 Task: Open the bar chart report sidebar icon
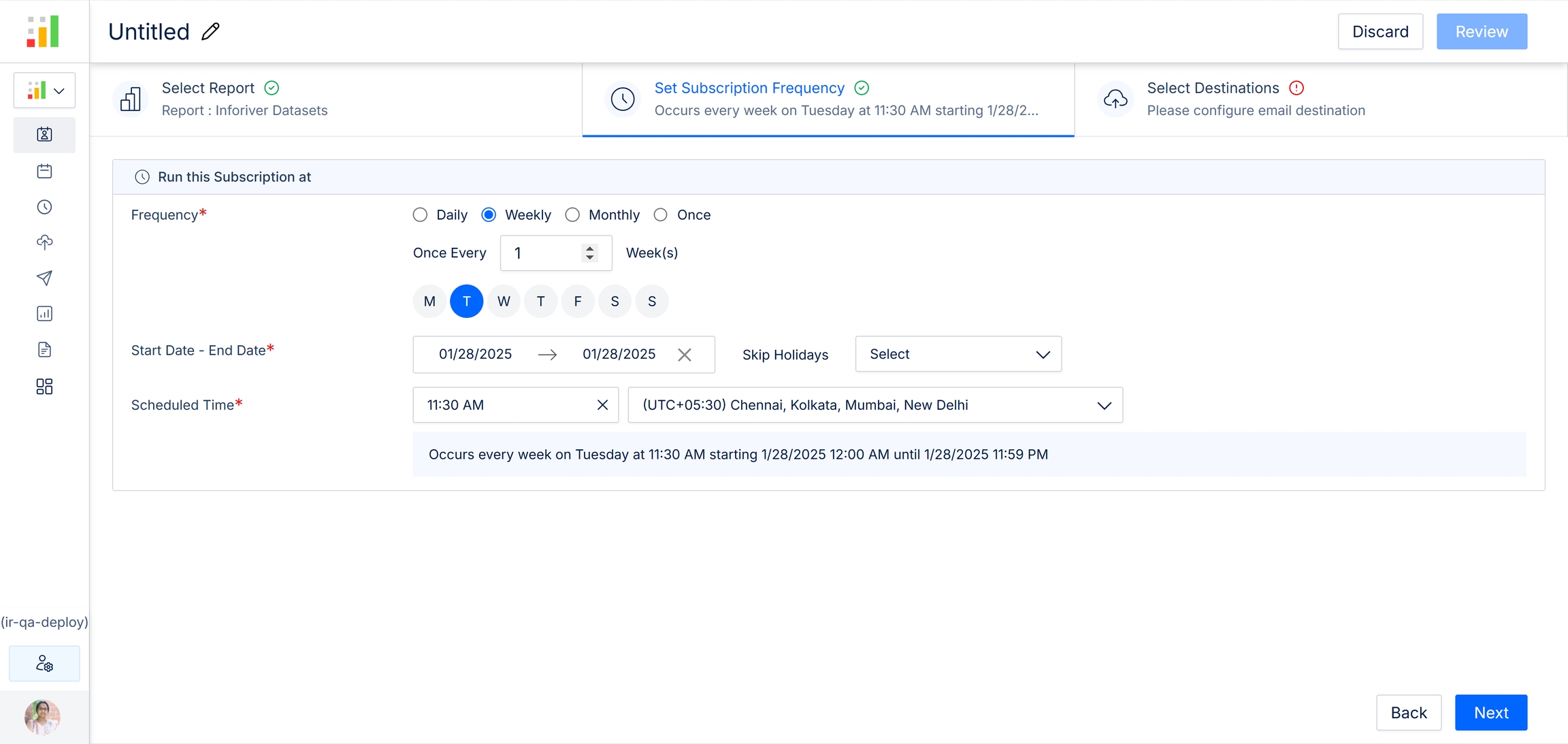[44, 314]
